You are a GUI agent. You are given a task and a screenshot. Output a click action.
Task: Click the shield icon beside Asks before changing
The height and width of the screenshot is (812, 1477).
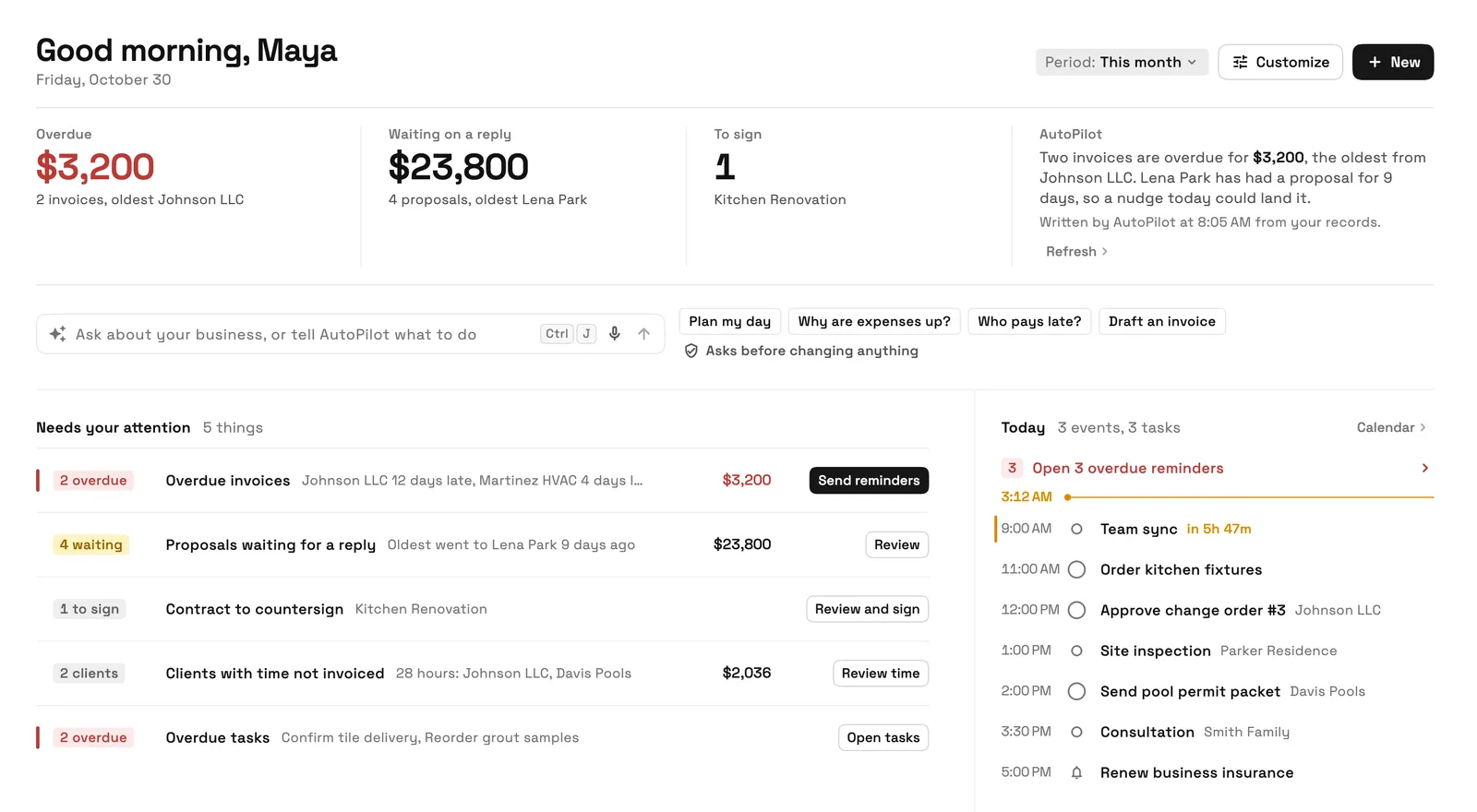pyautogui.click(x=690, y=351)
